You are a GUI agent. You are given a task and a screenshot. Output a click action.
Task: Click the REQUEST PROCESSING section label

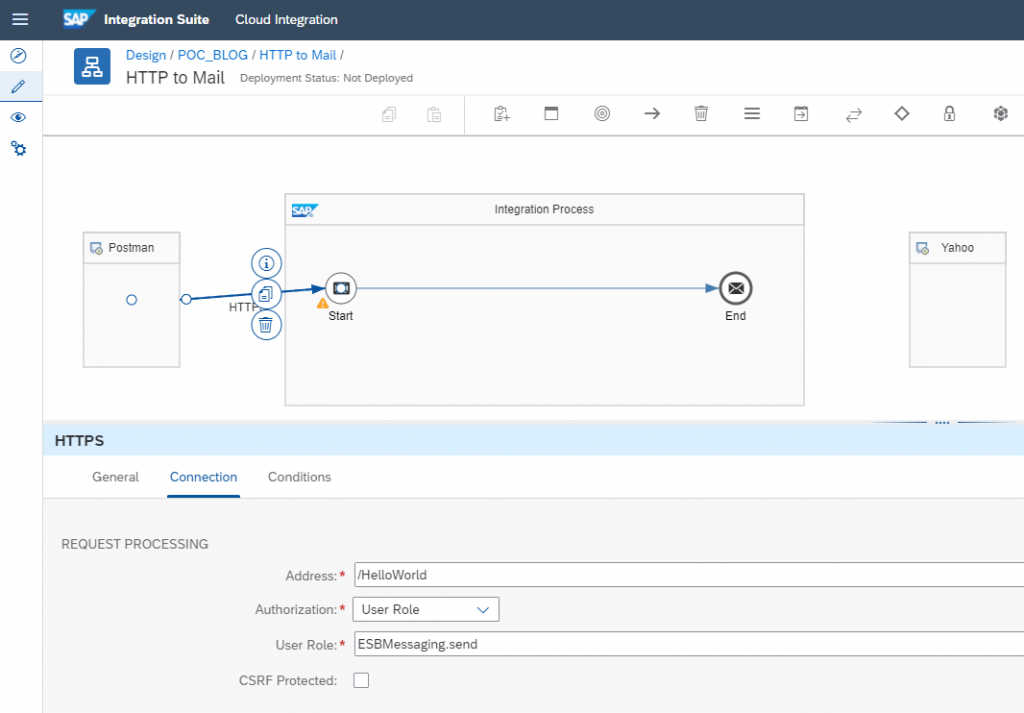tap(135, 544)
